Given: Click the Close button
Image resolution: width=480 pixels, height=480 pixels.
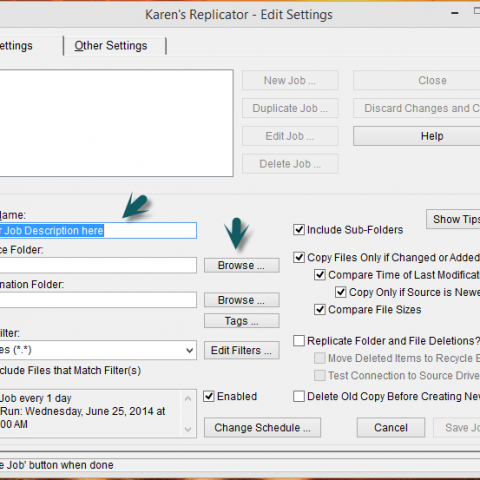Looking at the screenshot, I should tap(417, 80).
